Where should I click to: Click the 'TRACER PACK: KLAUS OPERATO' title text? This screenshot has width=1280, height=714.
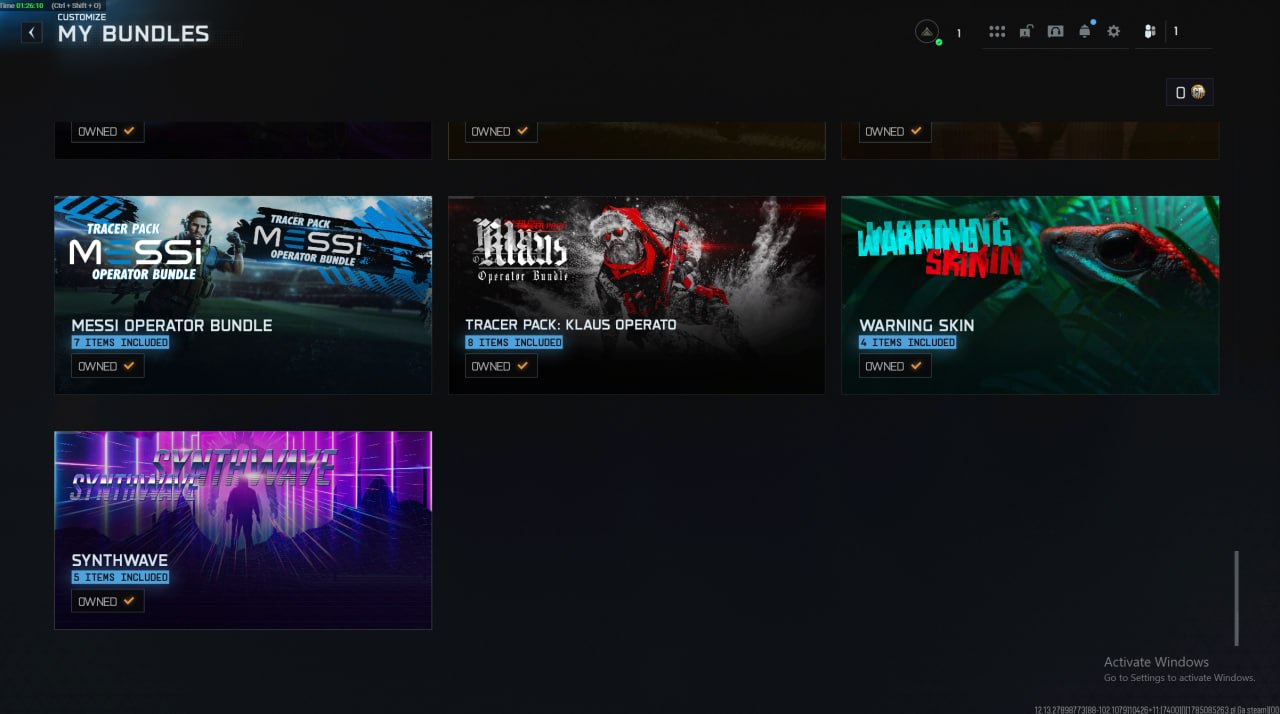tap(571, 325)
